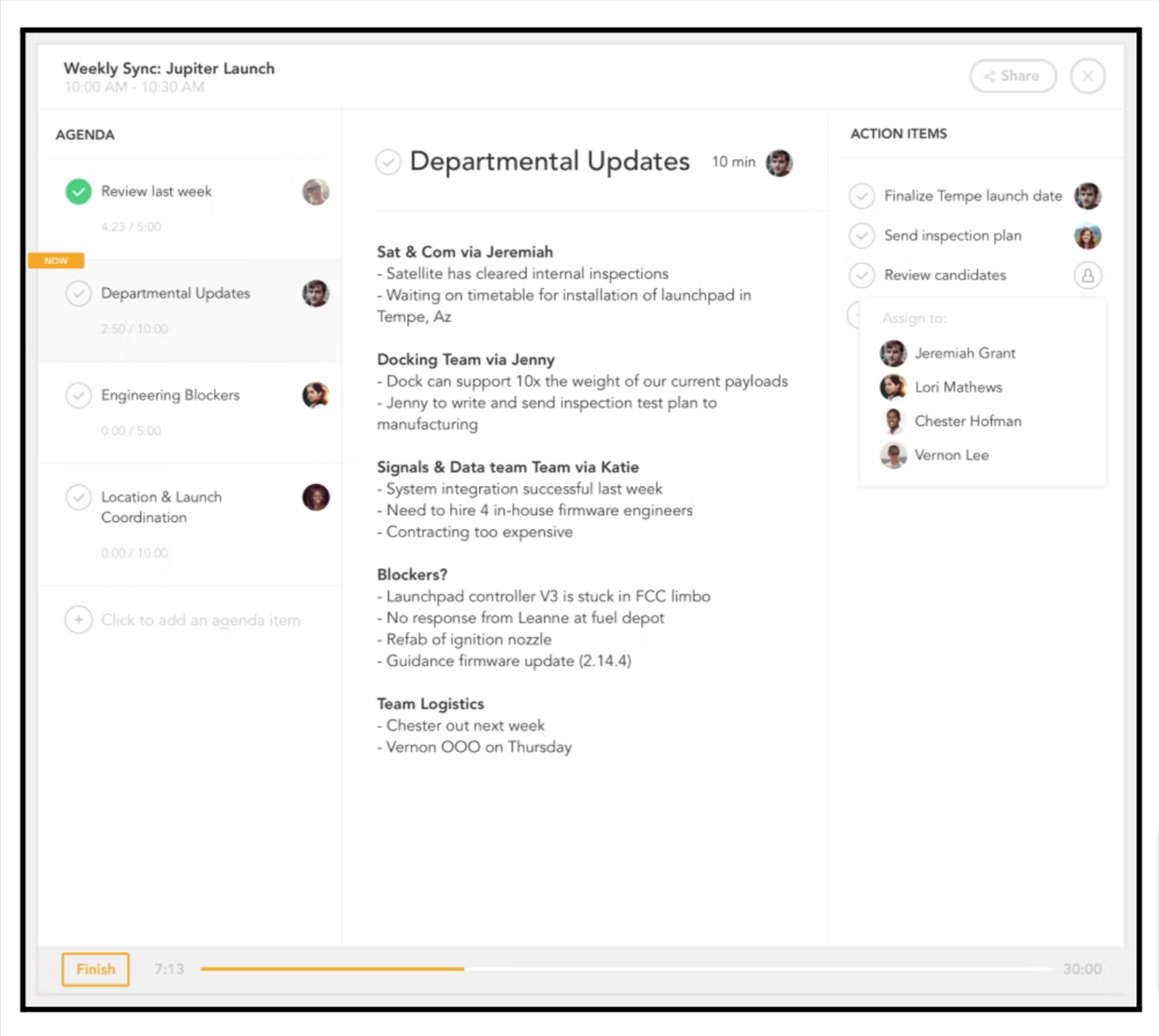Viewport: 1159px width, 1036px height.
Task: Select Lori Mathews from the Assign to list
Action: click(x=958, y=387)
